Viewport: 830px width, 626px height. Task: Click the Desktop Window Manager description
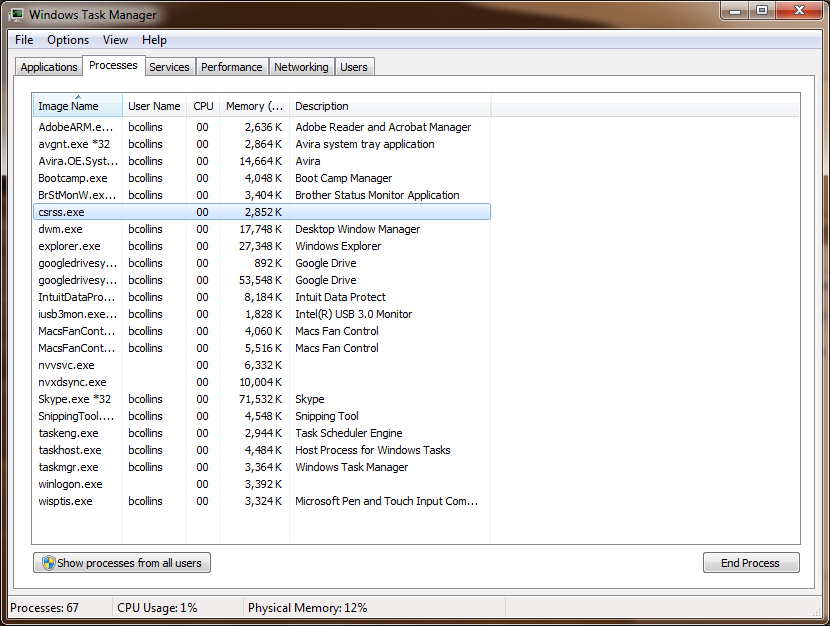pyautogui.click(x=357, y=229)
